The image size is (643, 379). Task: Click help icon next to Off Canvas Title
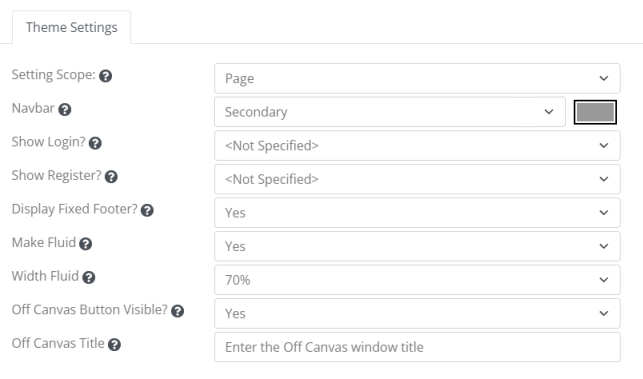tap(114, 345)
